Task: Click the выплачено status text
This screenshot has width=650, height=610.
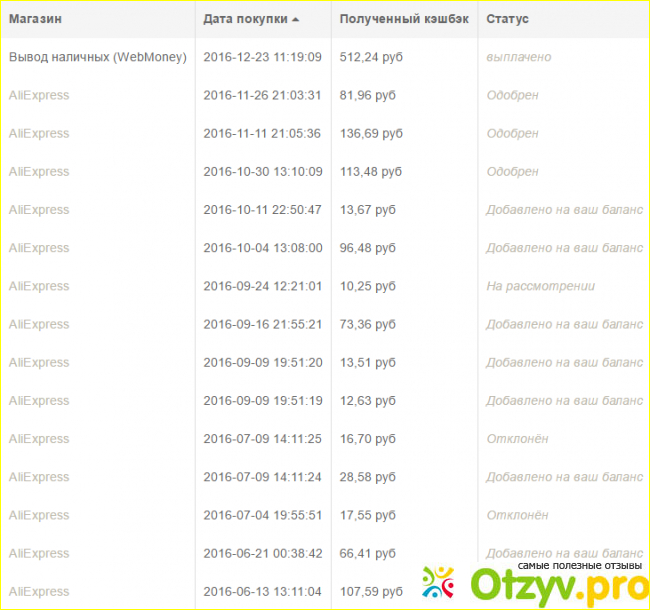Action: tap(518, 58)
